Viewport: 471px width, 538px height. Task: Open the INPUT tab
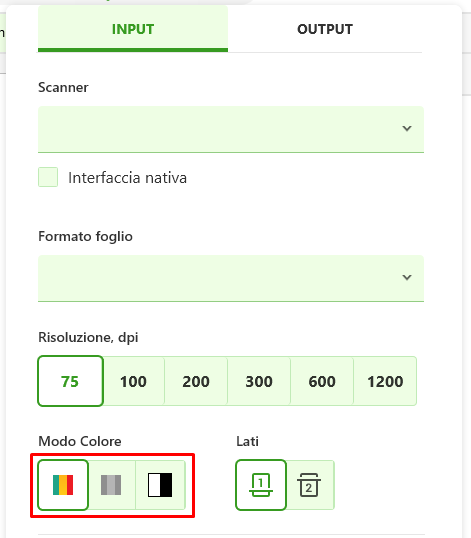tap(133, 29)
